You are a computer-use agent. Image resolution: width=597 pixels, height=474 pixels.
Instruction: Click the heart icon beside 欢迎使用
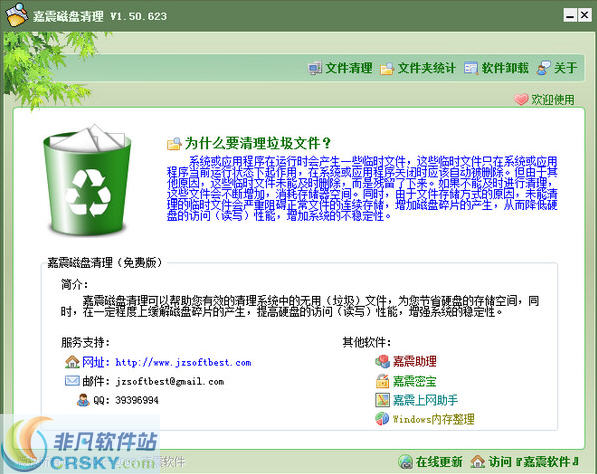pos(521,99)
